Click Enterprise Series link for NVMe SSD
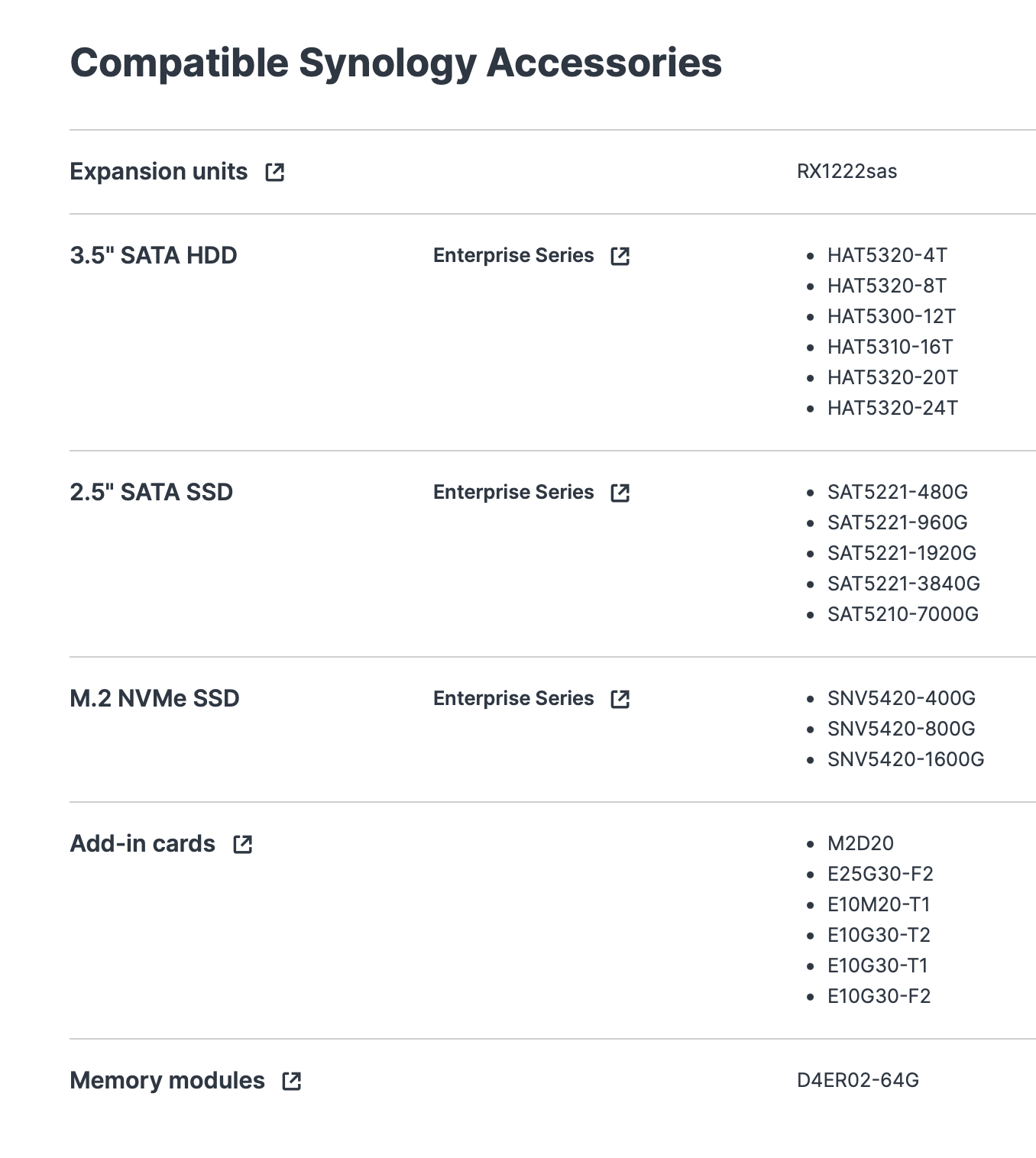This screenshot has height=1158, width=1036. [513, 699]
